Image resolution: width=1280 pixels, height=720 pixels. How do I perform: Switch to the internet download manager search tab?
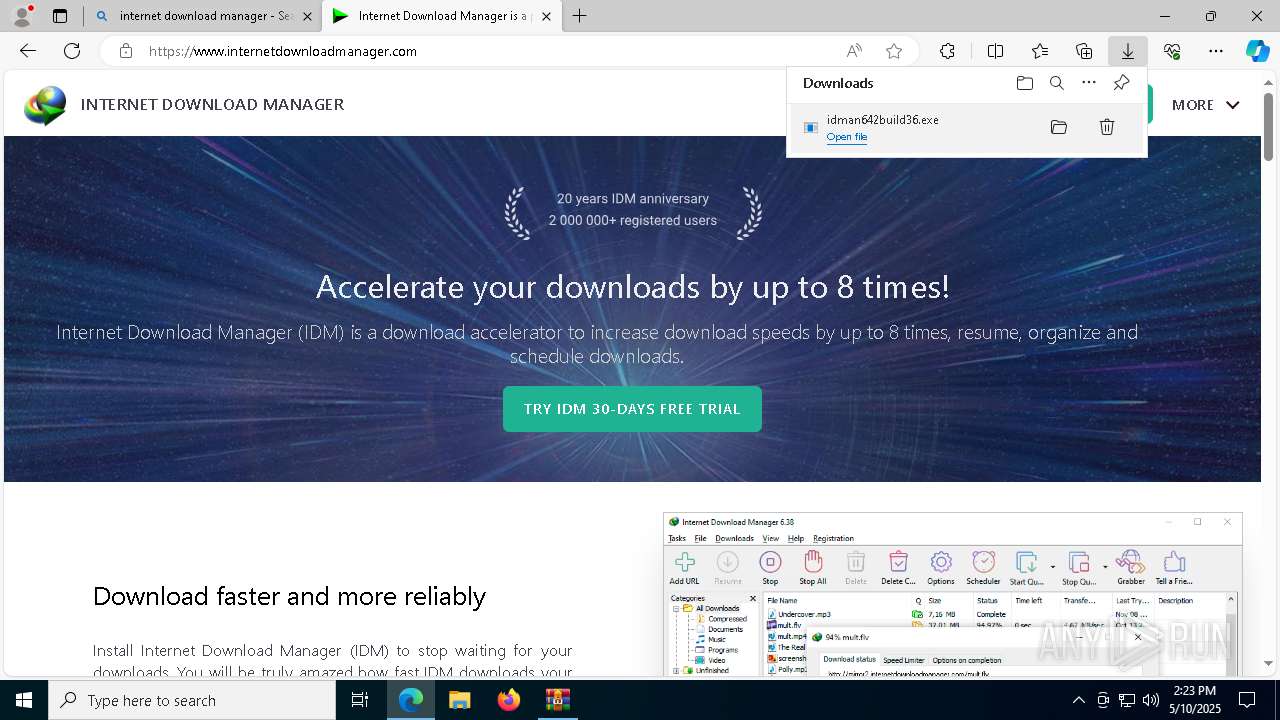click(x=203, y=16)
